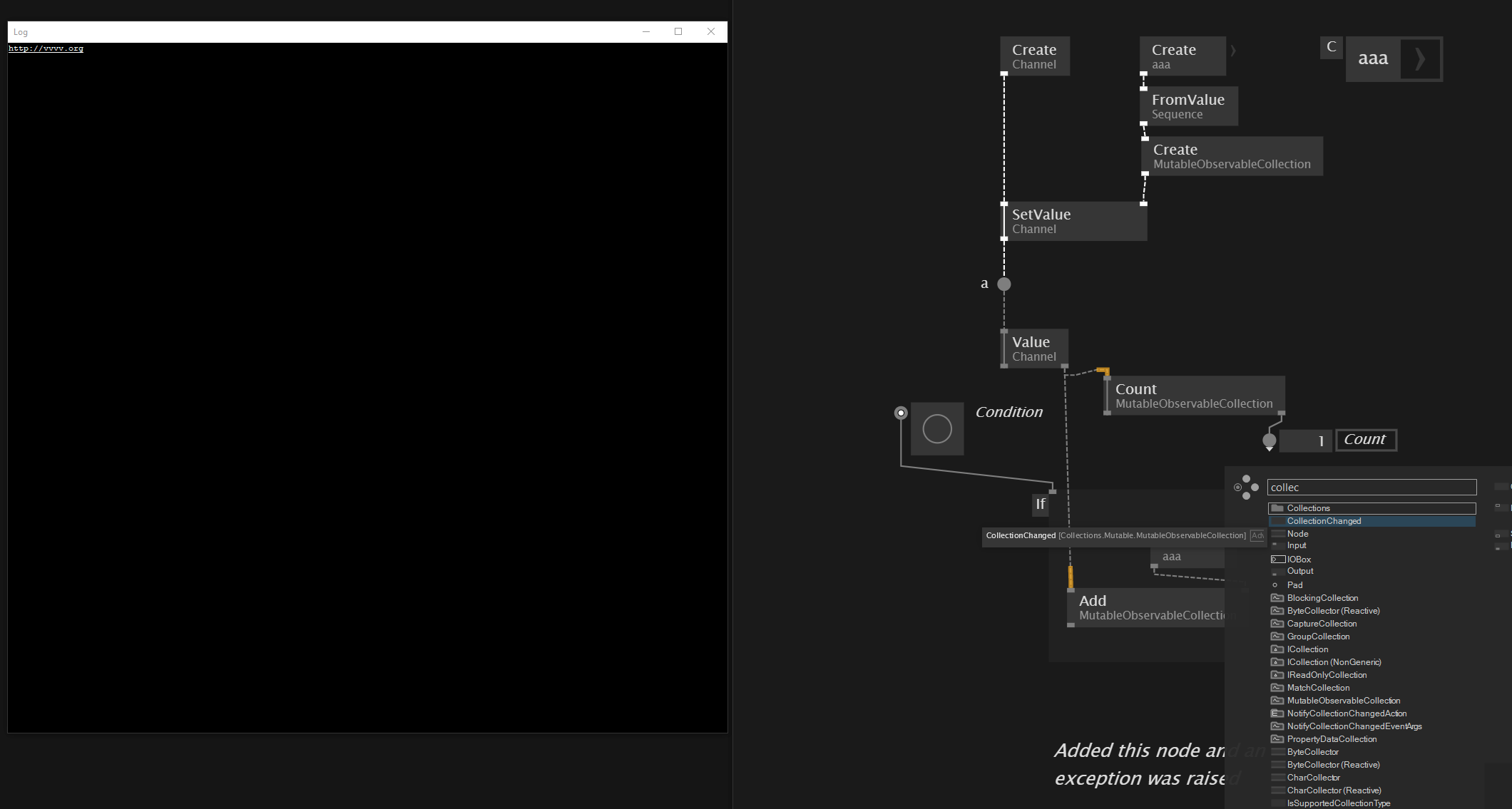Select the Create MutableObservableCollection node

[x=1232, y=156]
